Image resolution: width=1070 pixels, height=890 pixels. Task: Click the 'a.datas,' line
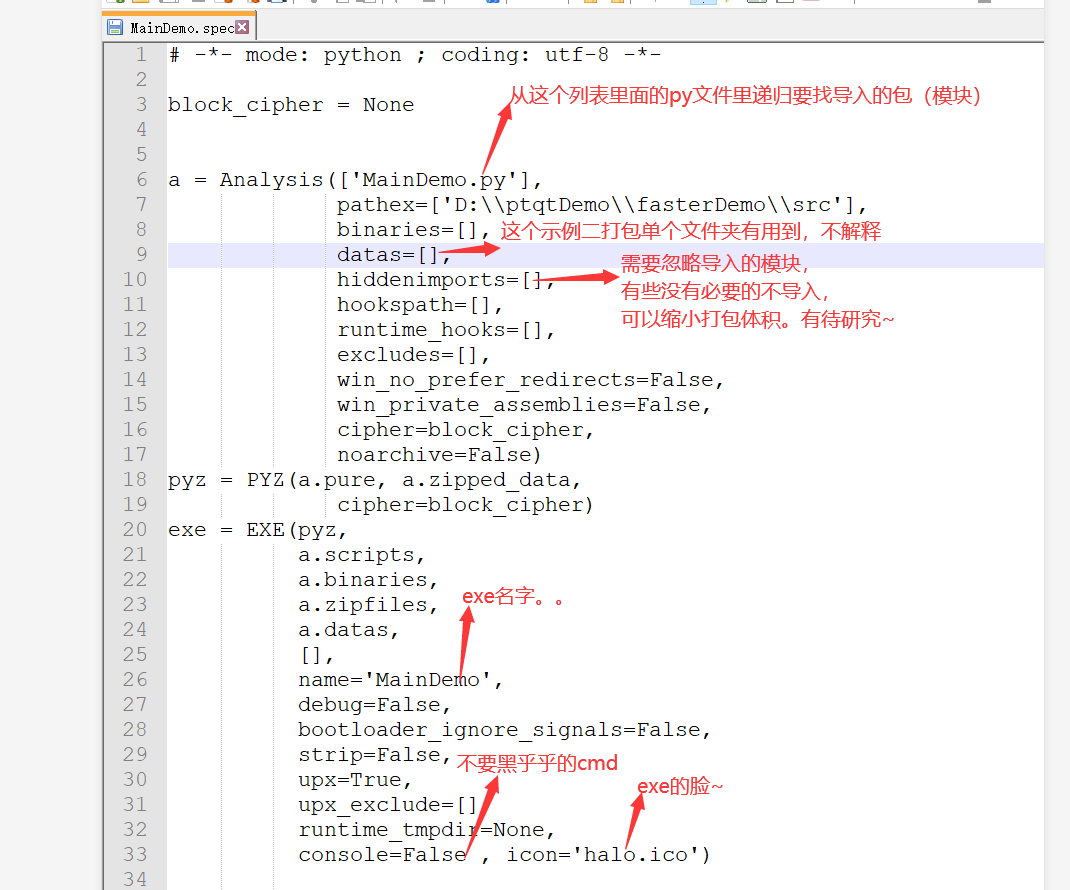(x=348, y=631)
